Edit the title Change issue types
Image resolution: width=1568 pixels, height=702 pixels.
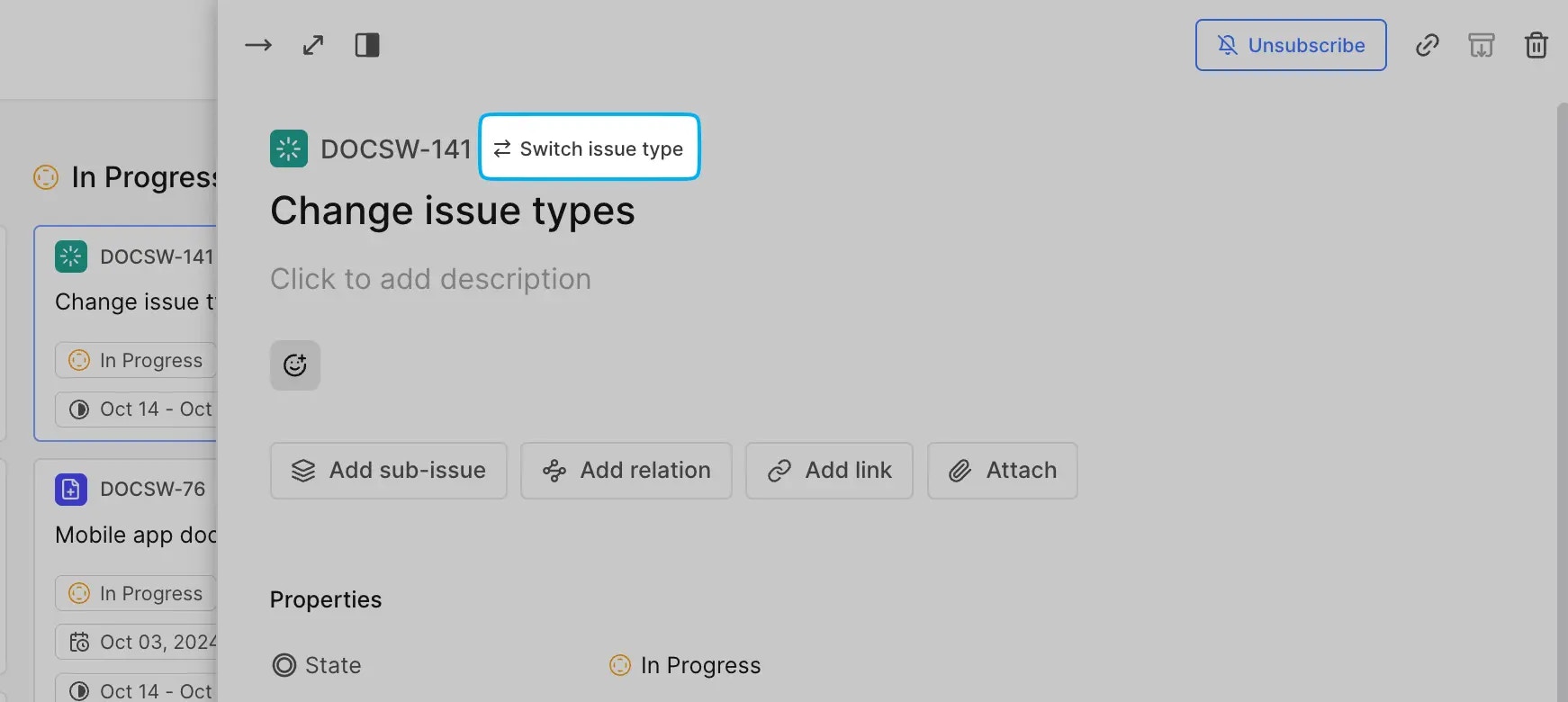pyautogui.click(x=453, y=211)
